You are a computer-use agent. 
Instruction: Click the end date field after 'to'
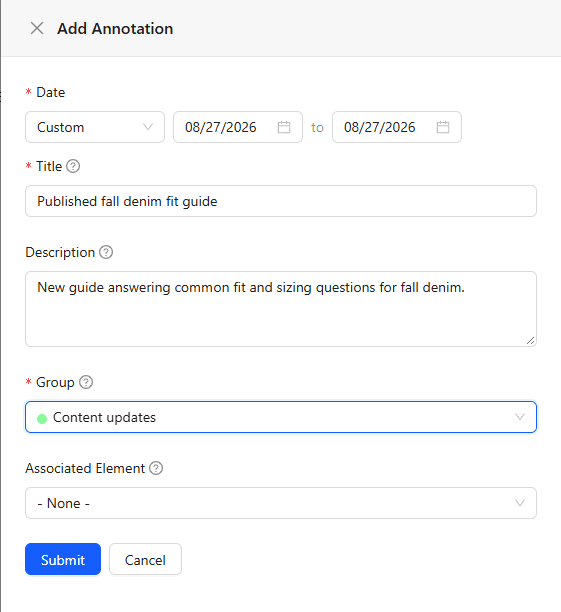coord(397,127)
